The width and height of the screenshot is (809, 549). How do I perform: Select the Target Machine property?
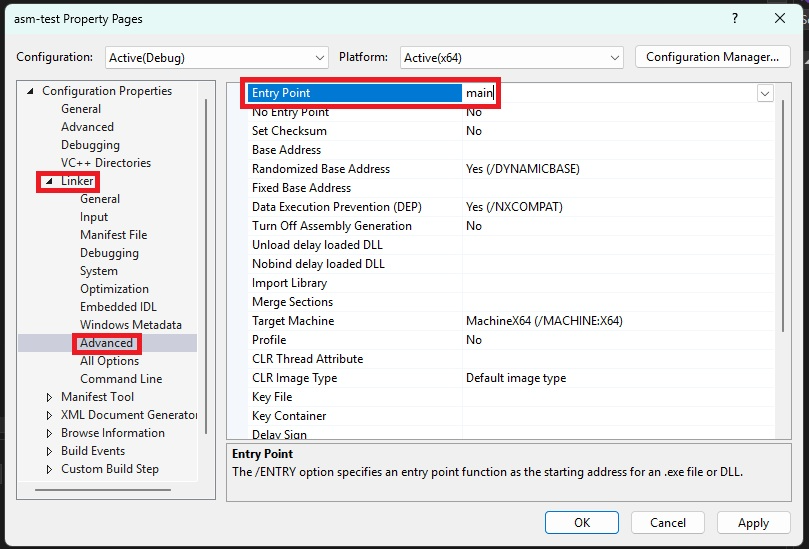293,321
